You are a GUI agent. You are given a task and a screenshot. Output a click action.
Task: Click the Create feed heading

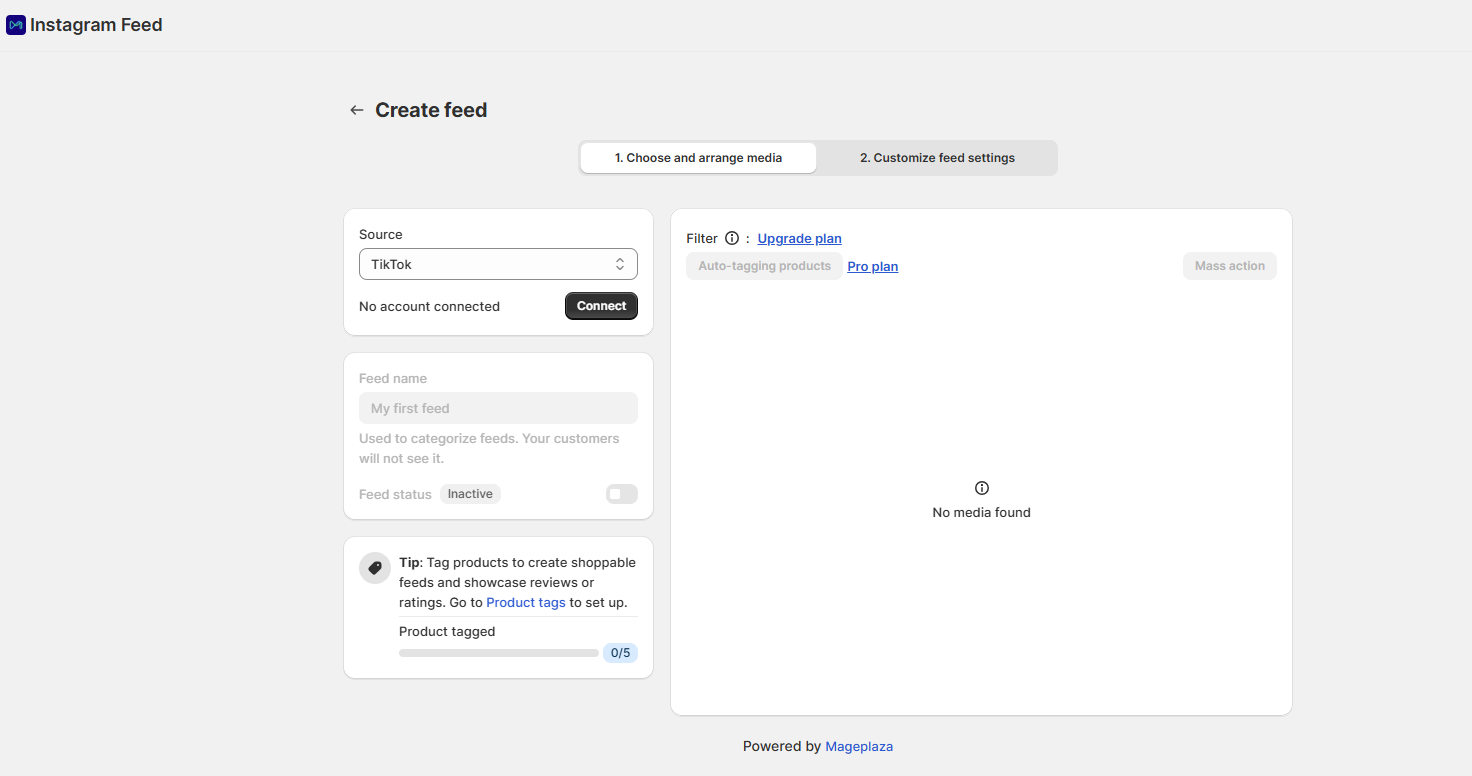click(x=431, y=110)
